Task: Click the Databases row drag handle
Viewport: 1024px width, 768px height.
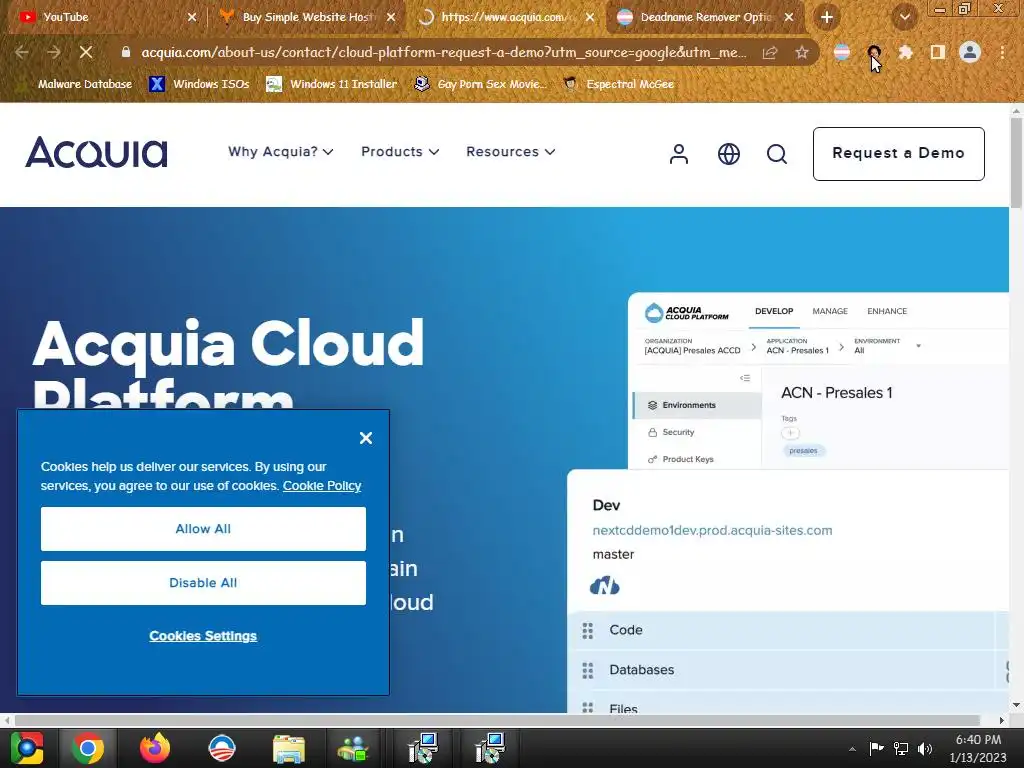Action: tap(588, 670)
